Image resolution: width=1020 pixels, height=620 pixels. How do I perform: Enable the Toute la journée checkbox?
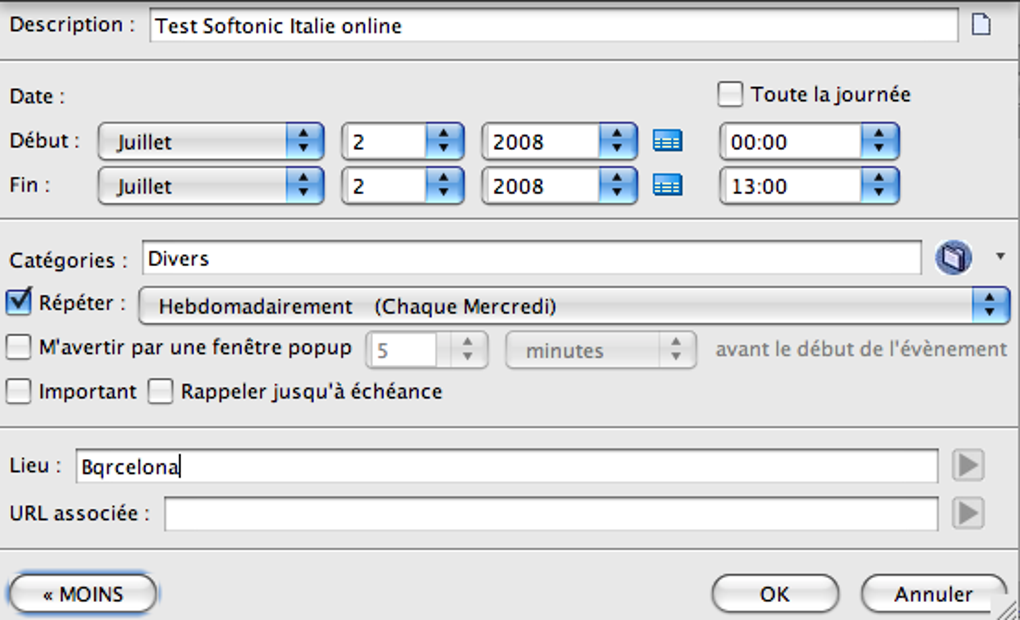pyautogui.click(x=731, y=95)
